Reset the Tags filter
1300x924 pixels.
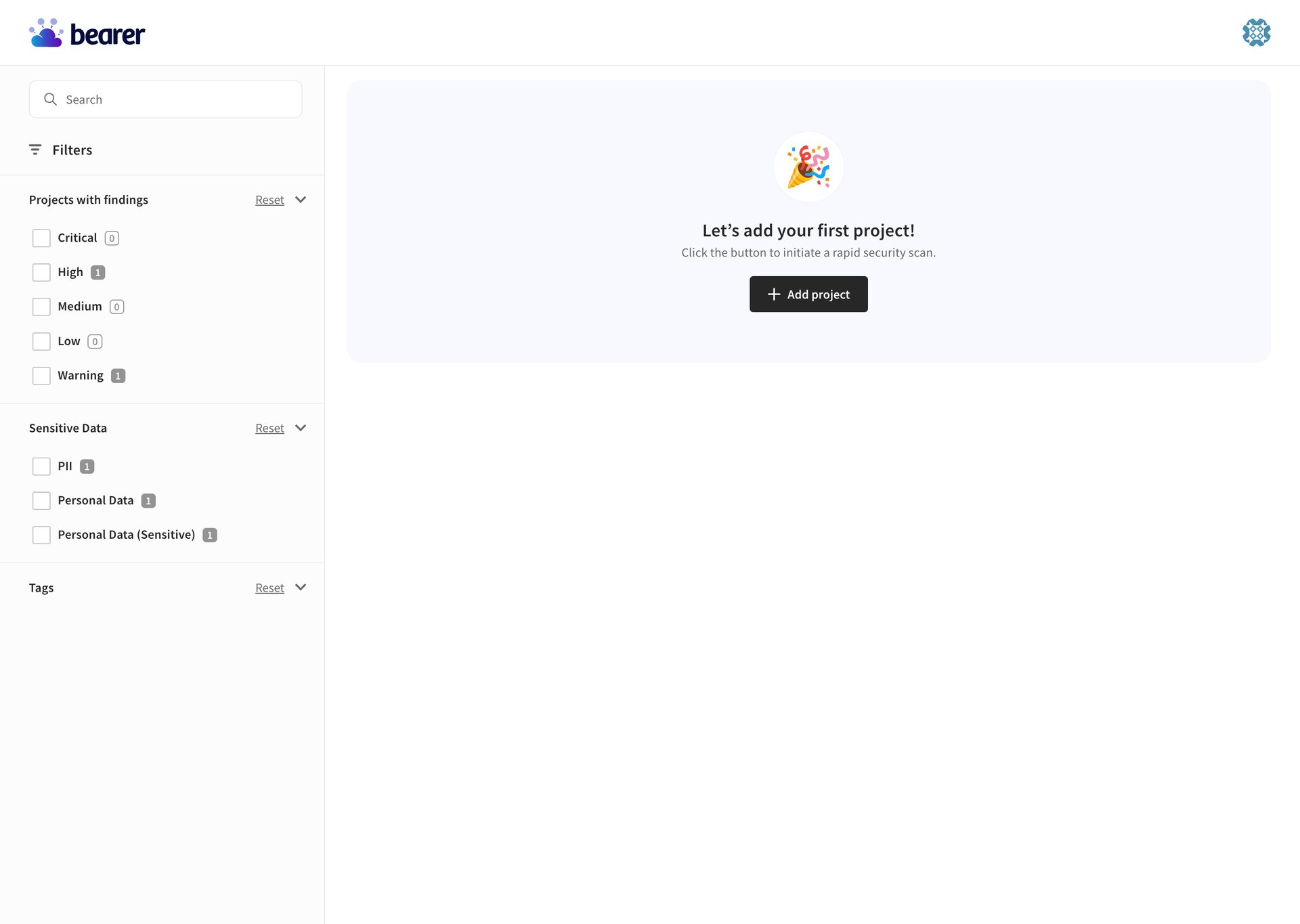(269, 588)
